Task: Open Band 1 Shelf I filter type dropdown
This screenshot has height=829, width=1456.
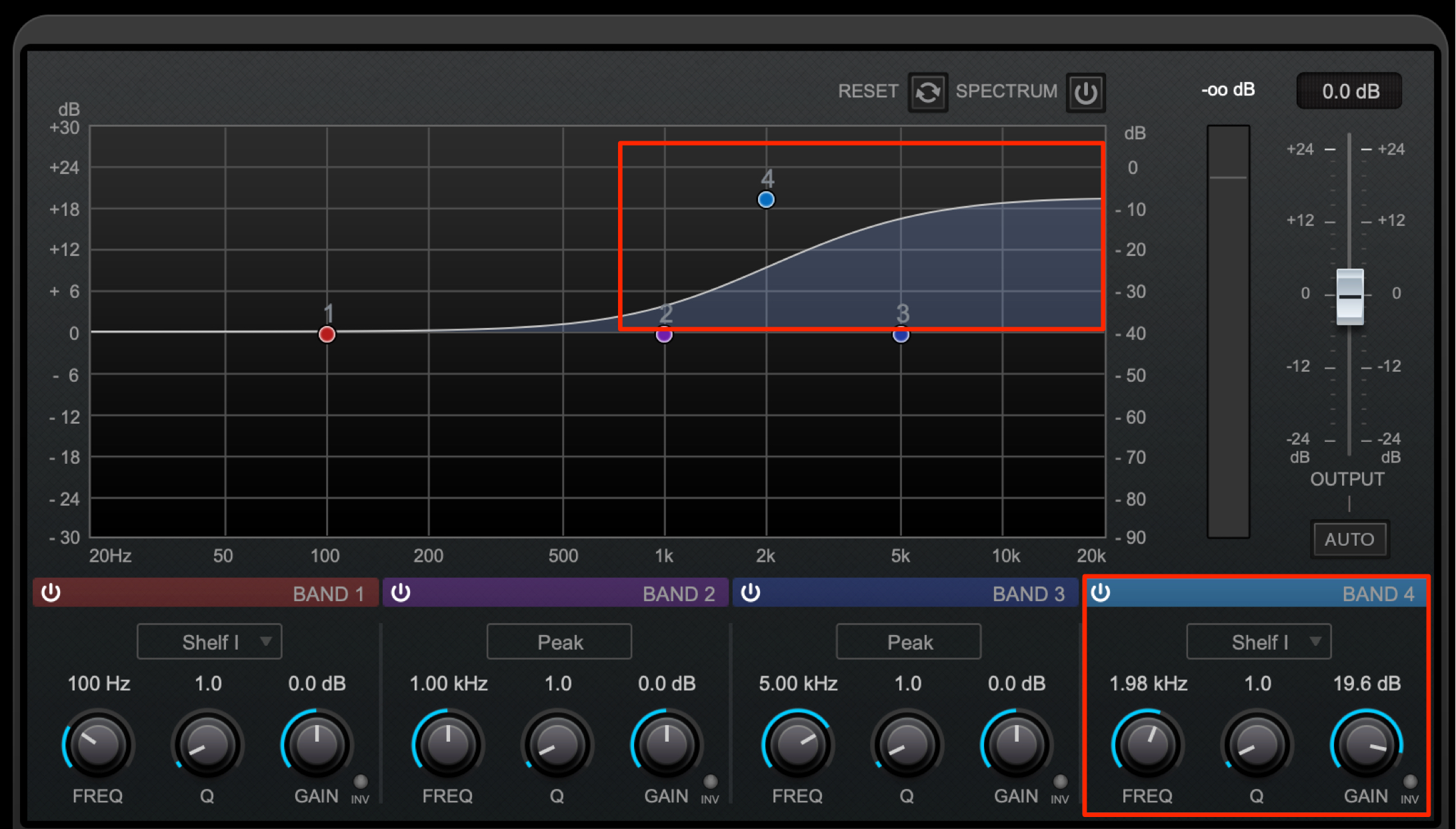Action: pos(209,642)
